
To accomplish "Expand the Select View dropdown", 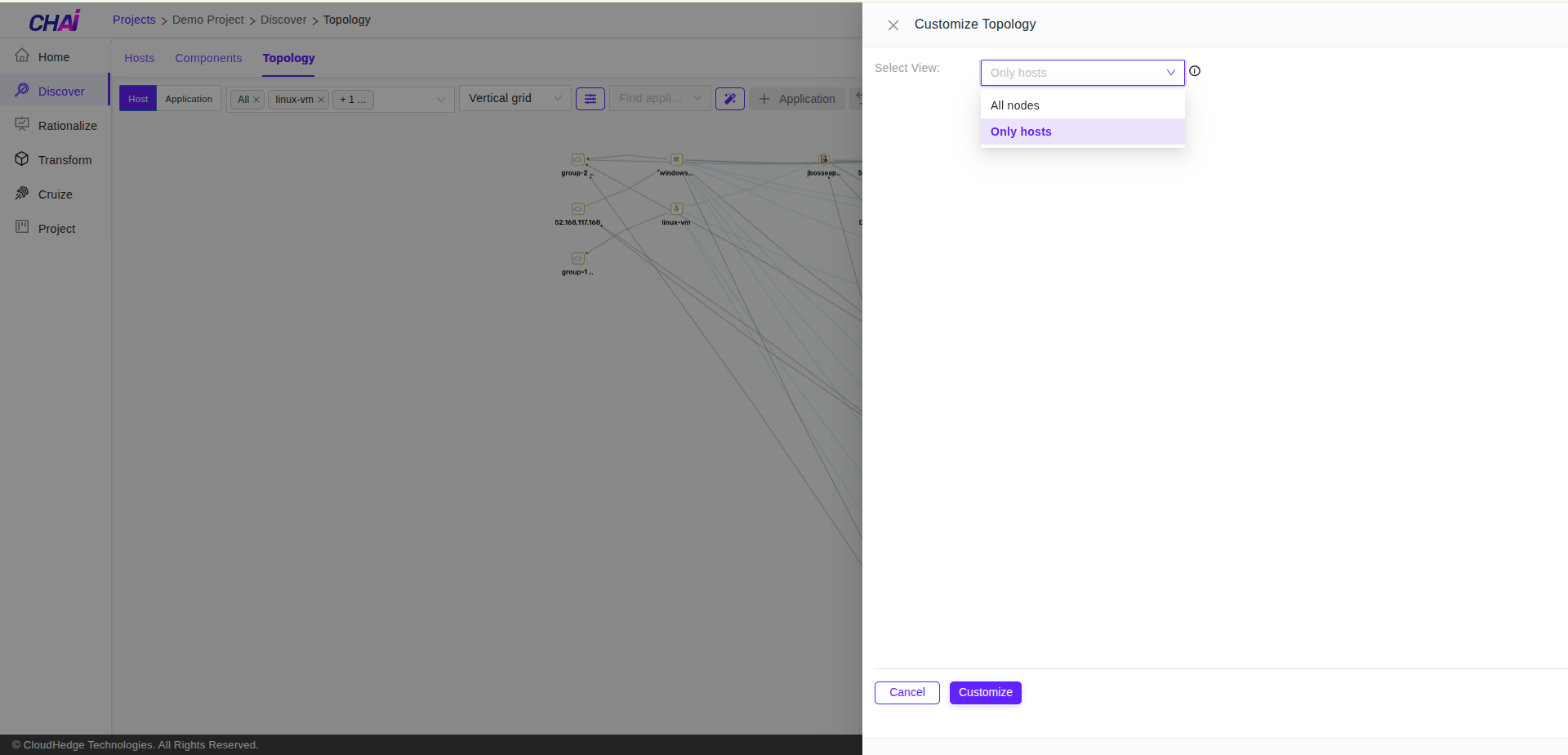I will coord(1081,72).
